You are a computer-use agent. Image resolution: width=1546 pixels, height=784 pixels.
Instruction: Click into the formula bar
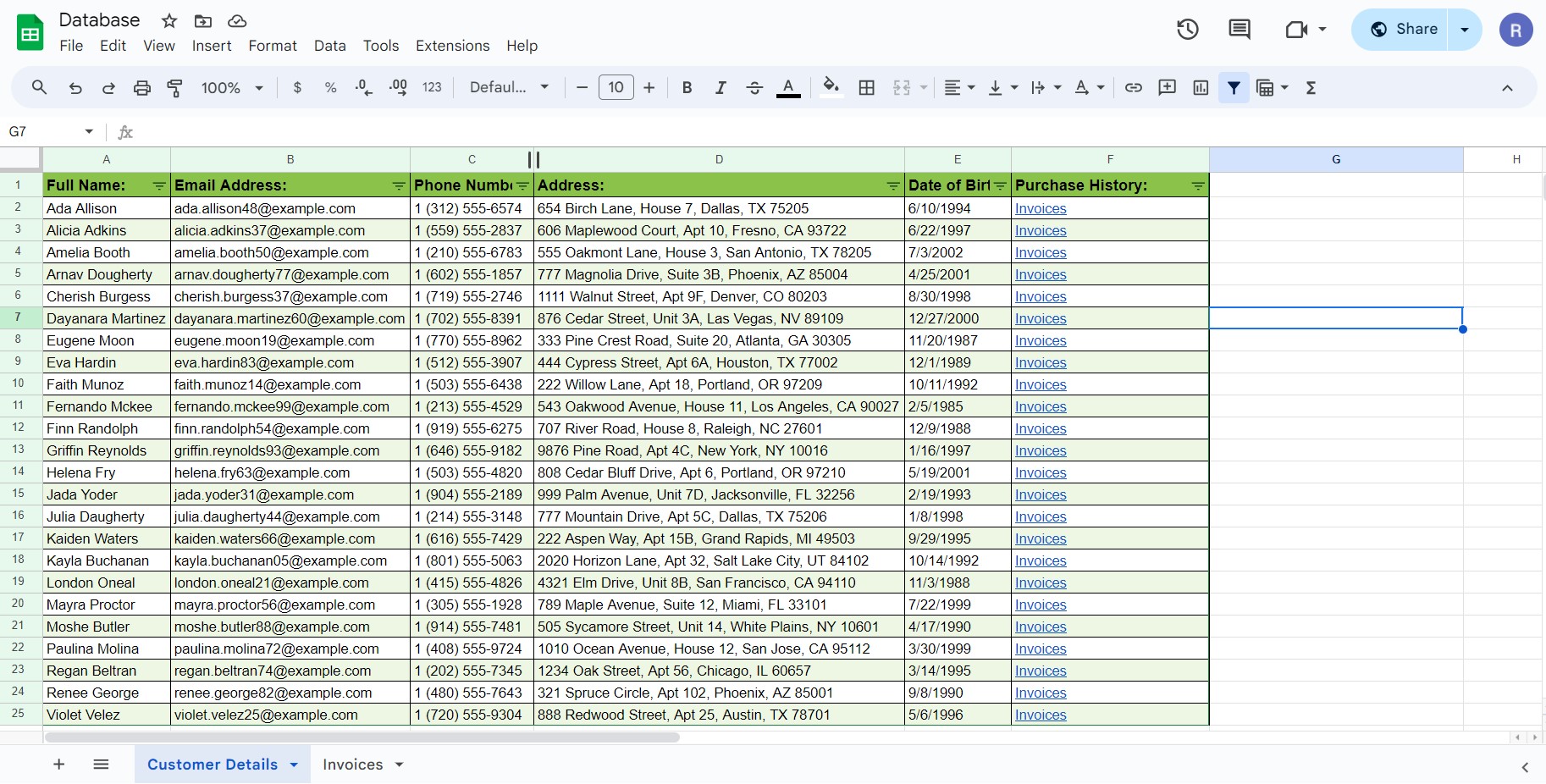coord(838,131)
